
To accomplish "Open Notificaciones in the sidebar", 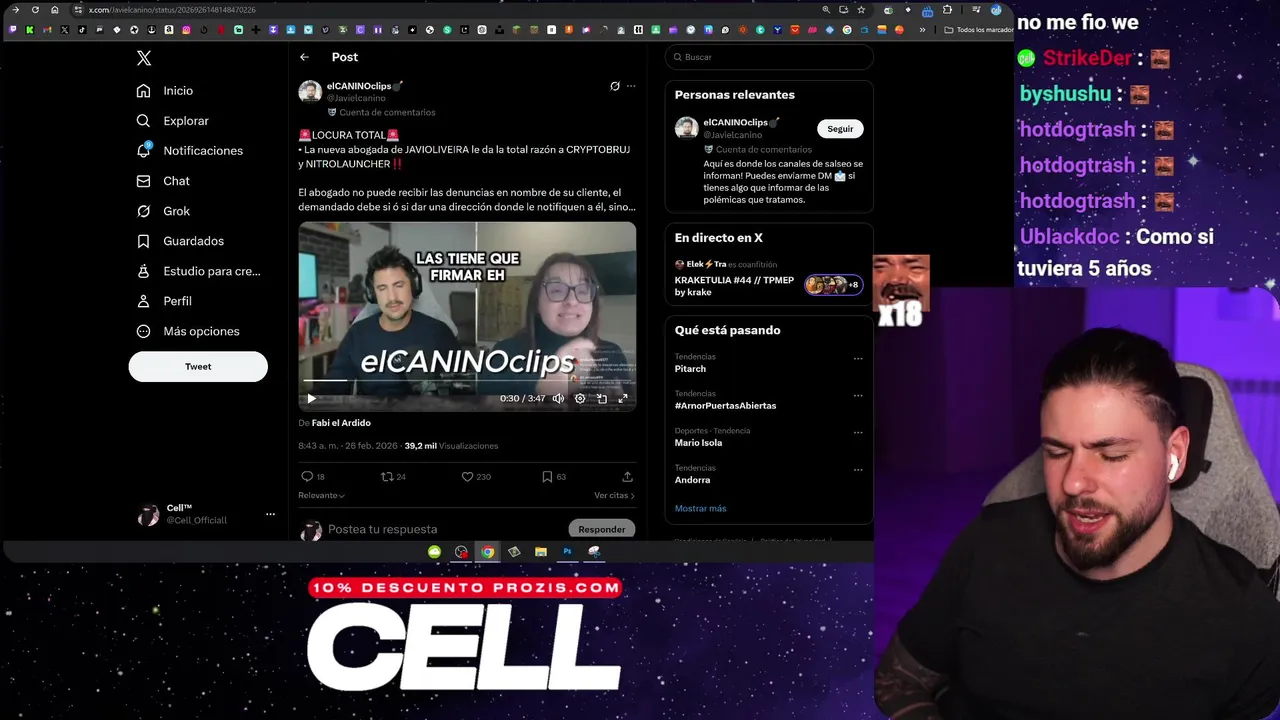I will pos(189,151).
